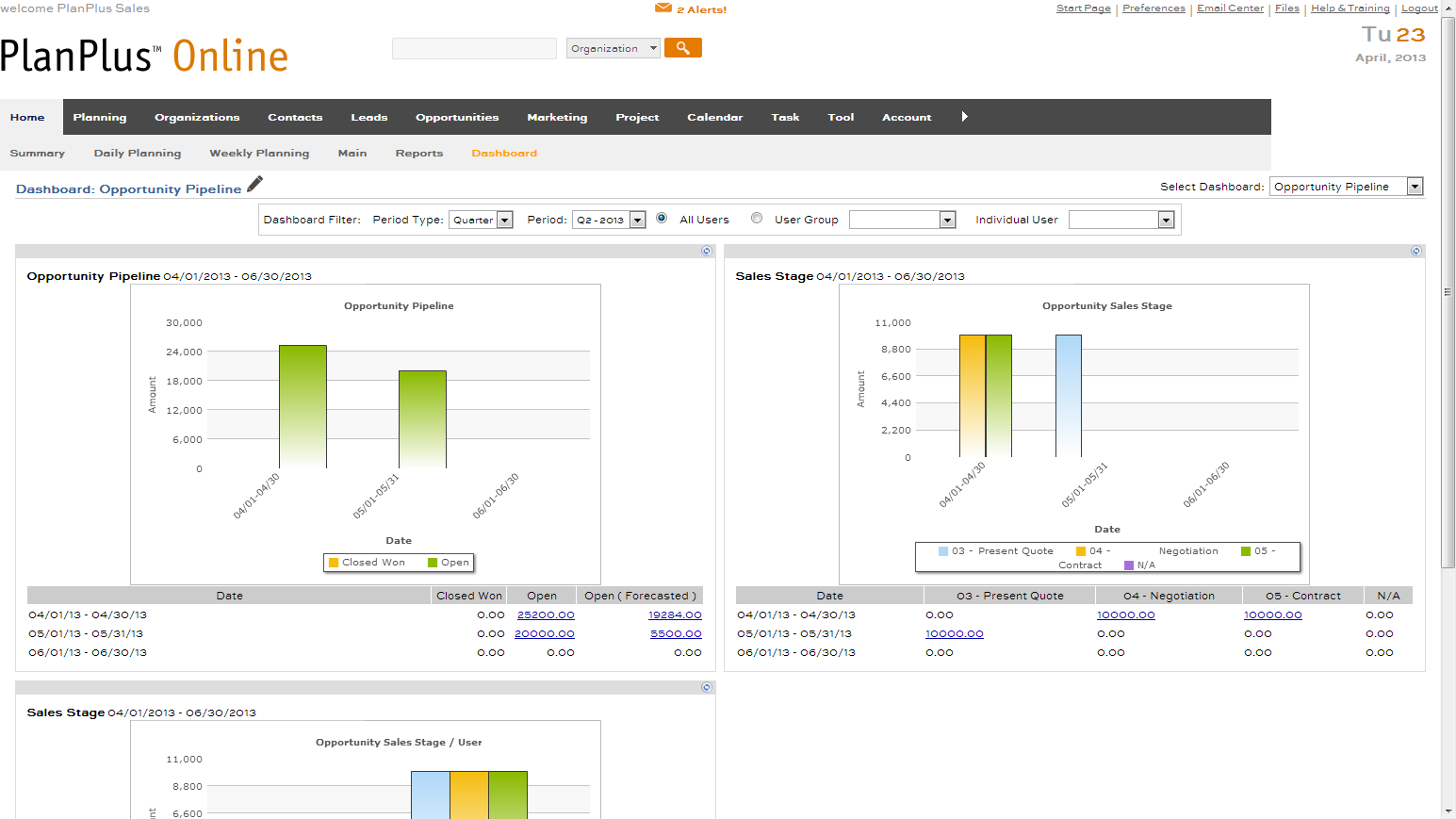Refresh the top-right Sales Stage panel icon
The image size is (1456, 819).
(1415, 251)
